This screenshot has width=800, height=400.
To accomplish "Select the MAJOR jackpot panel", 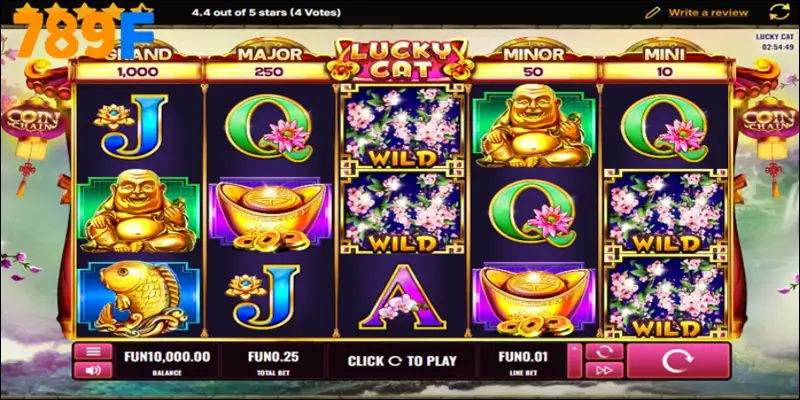I will 269,62.
